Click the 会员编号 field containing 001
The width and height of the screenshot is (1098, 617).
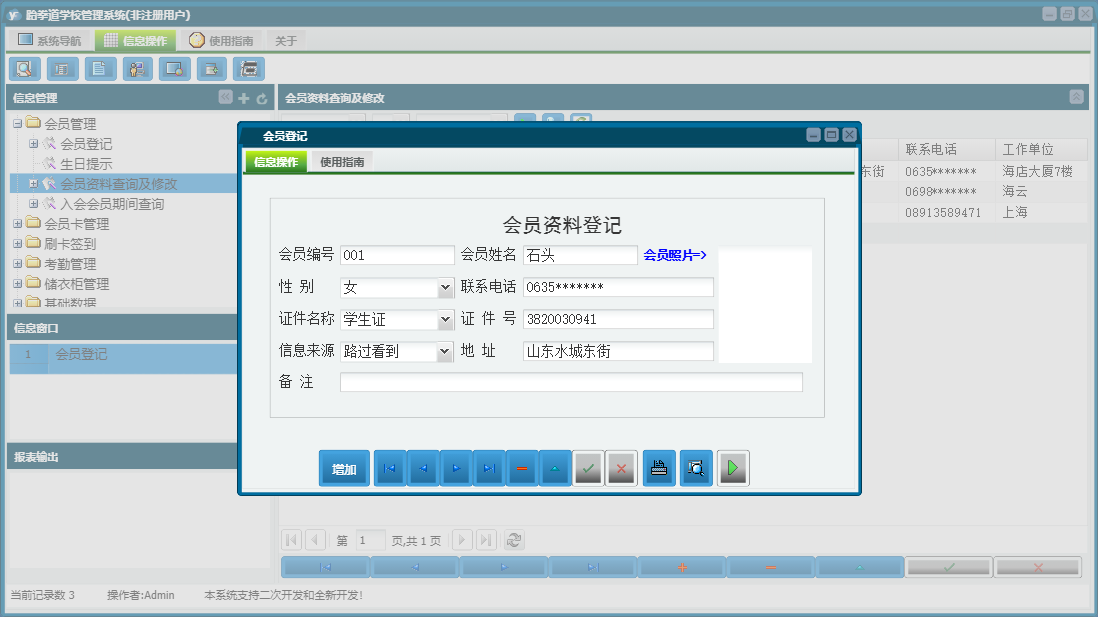tap(397, 255)
